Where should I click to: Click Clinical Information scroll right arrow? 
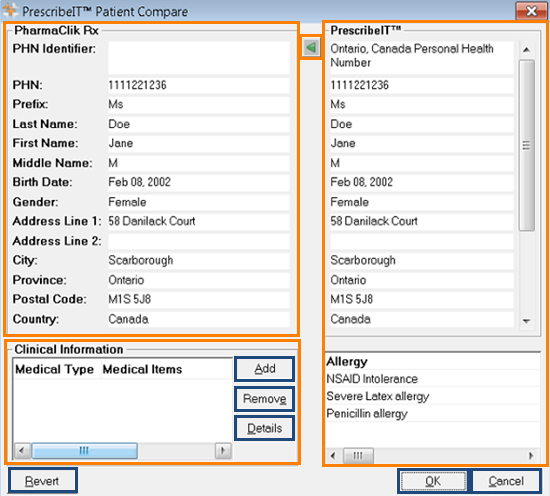pos(223,450)
